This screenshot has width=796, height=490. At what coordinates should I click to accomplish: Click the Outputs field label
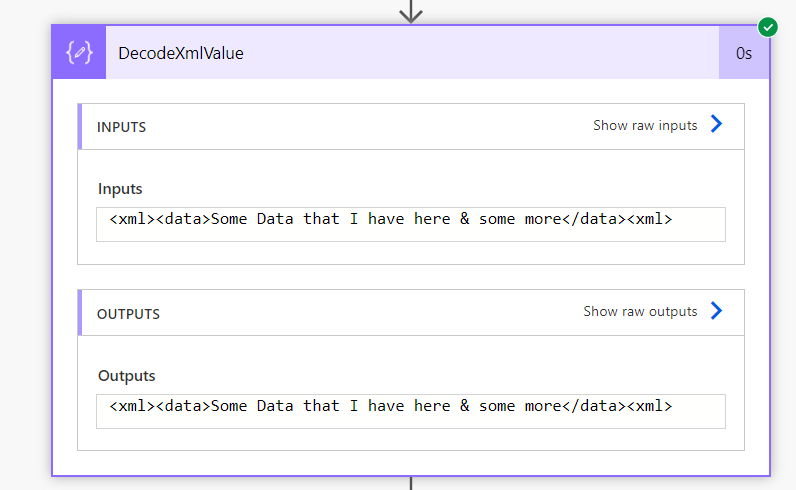[126, 376]
